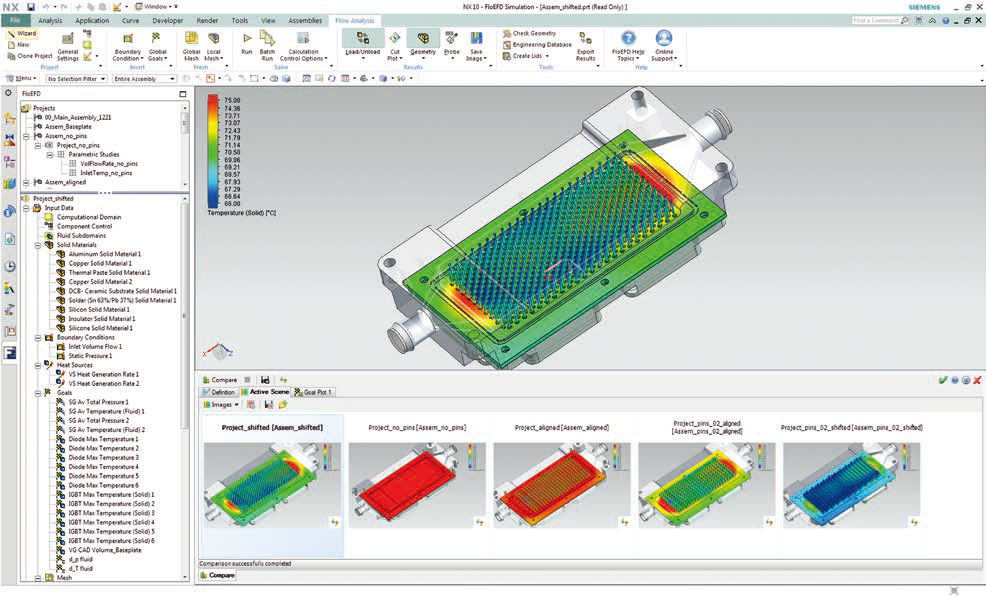Open the Window menu in title bar
This screenshot has width=986, height=596.
[156, 6]
